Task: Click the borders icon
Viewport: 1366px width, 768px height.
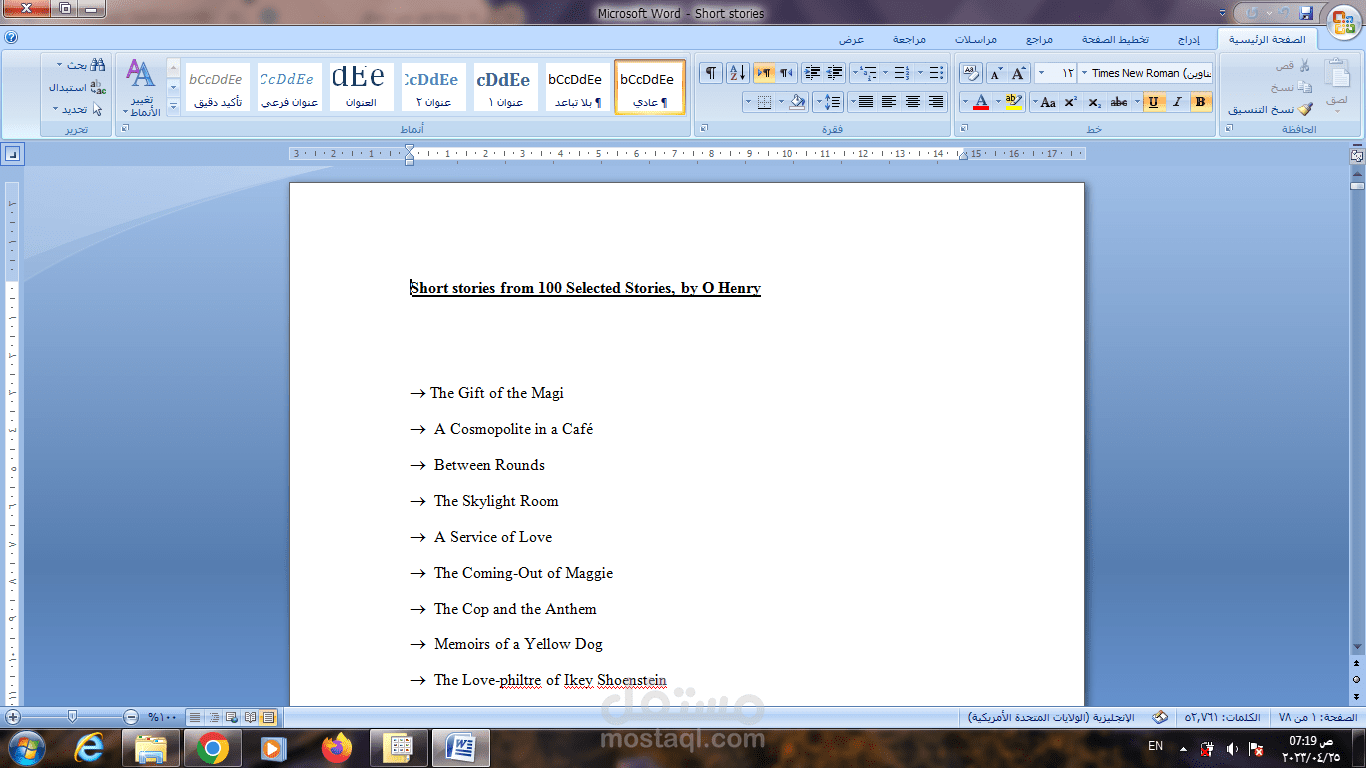Action: click(x=764, y=101)
